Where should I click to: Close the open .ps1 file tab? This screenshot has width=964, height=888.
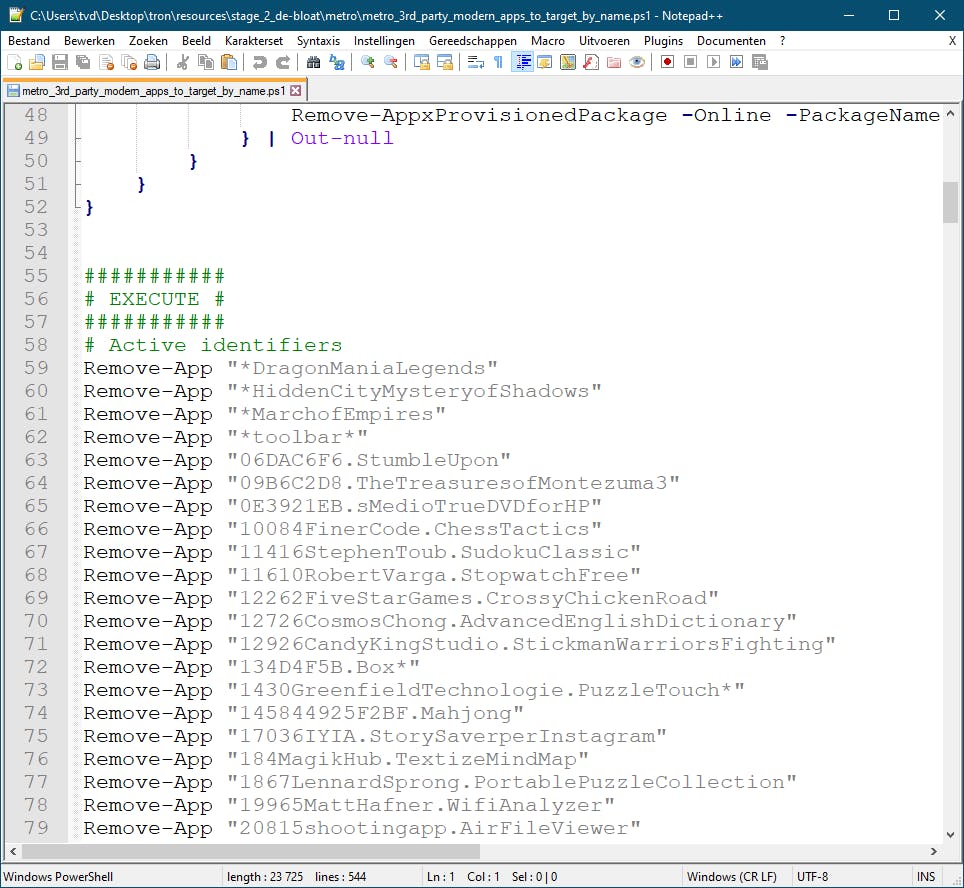tap(296, 90)
